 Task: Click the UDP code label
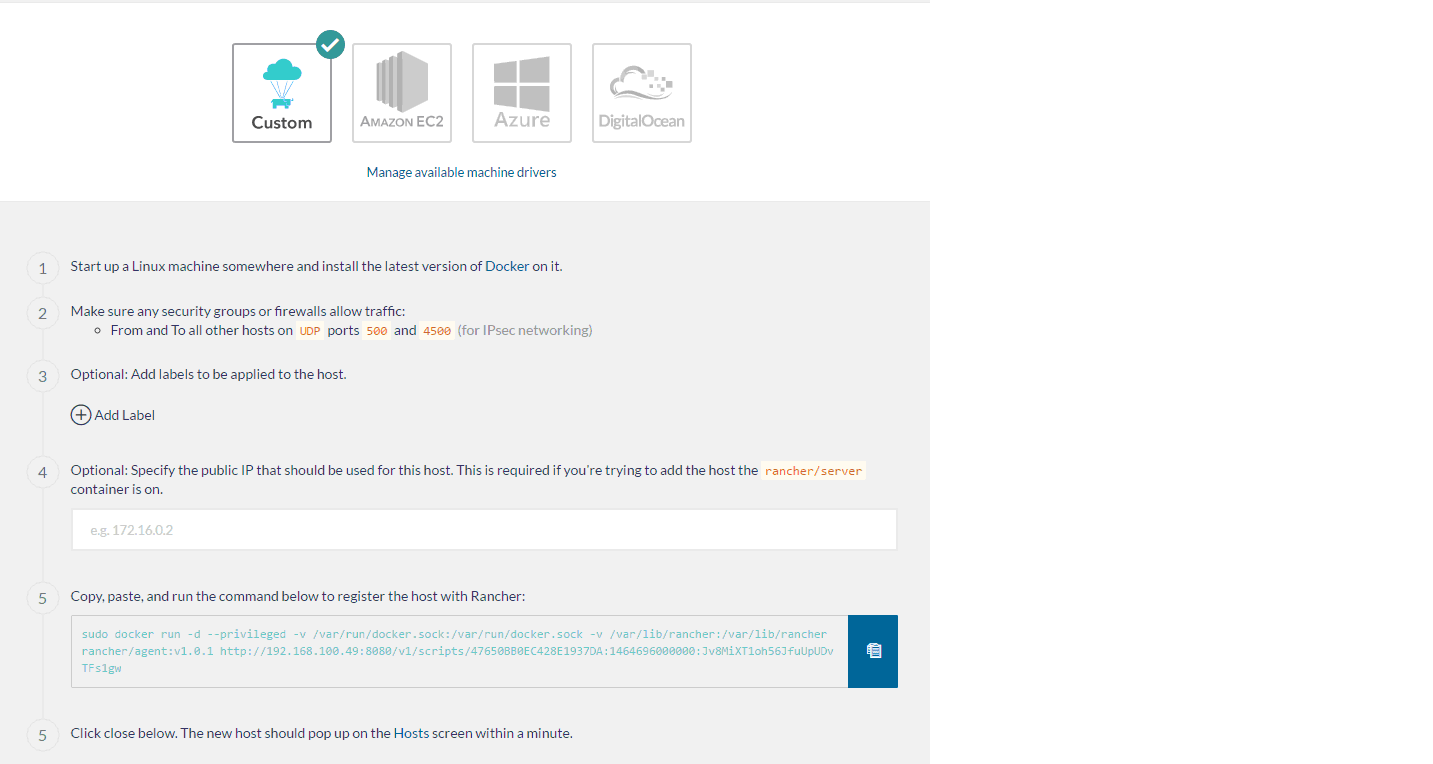[x=310, y=331]
